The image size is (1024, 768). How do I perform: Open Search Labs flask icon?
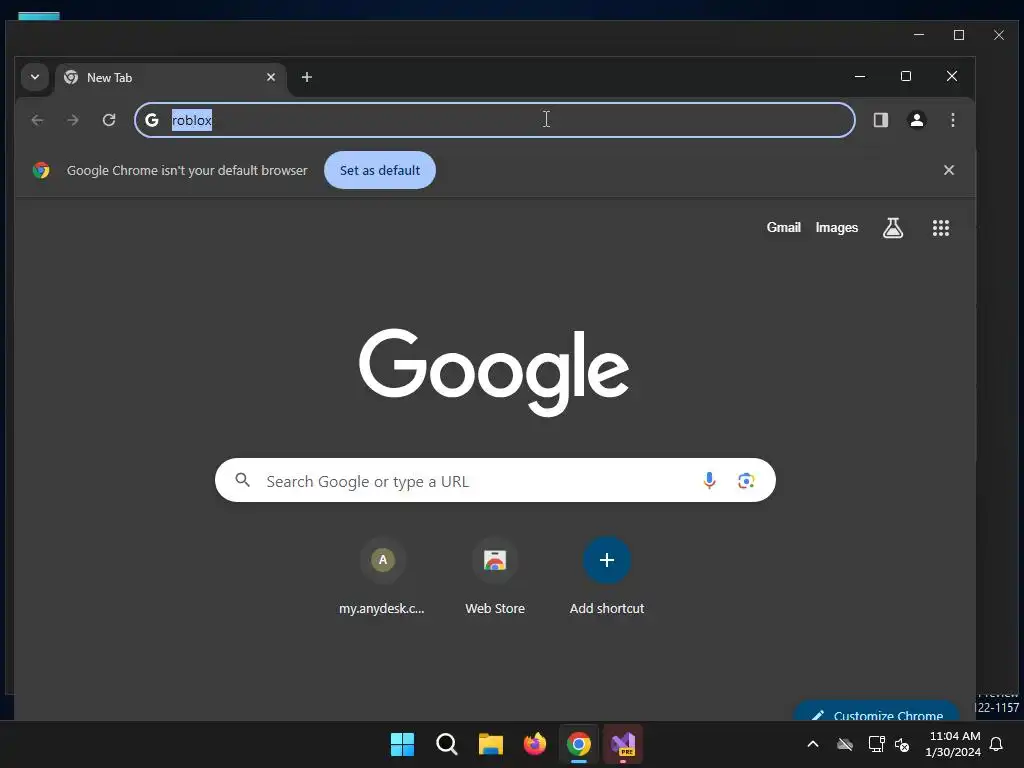[893, 228]
